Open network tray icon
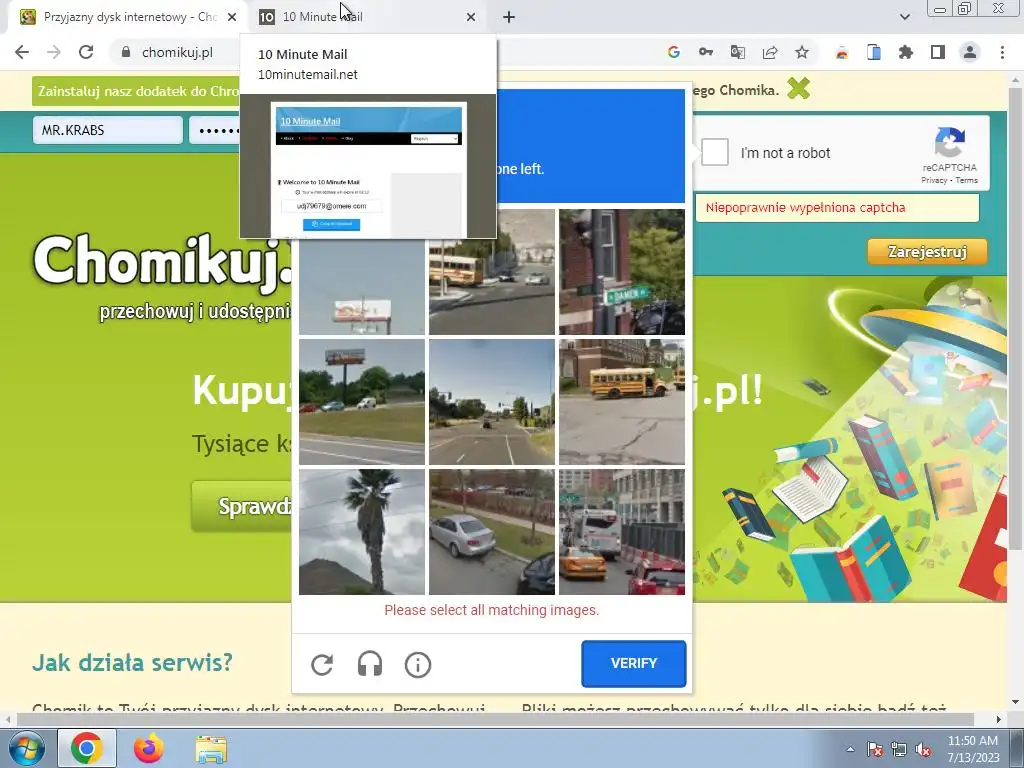Image resolution: width=1024 pixels, height=768 pixels. [899, 749]
